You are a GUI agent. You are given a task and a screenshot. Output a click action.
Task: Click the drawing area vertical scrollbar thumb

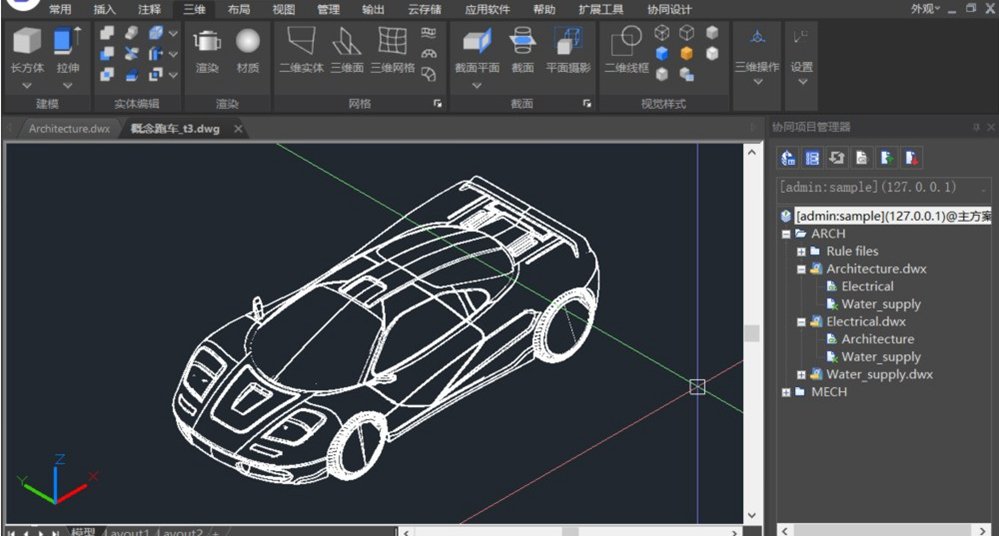752,333
